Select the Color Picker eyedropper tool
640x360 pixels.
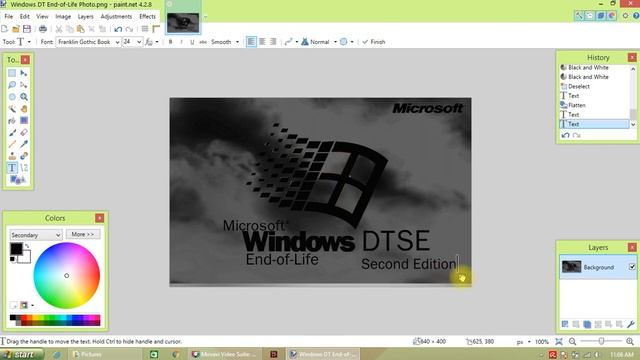pyautogui.click(x=24, y=144)
